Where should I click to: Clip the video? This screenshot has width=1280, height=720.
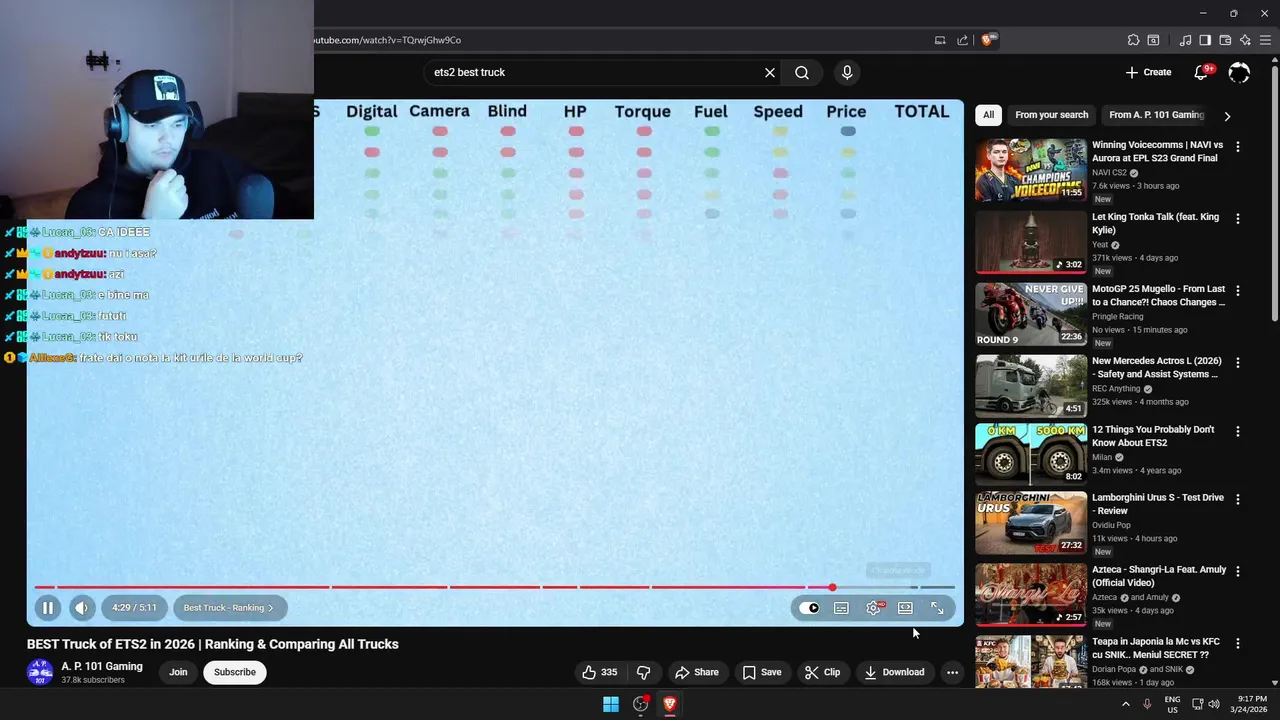822,672
